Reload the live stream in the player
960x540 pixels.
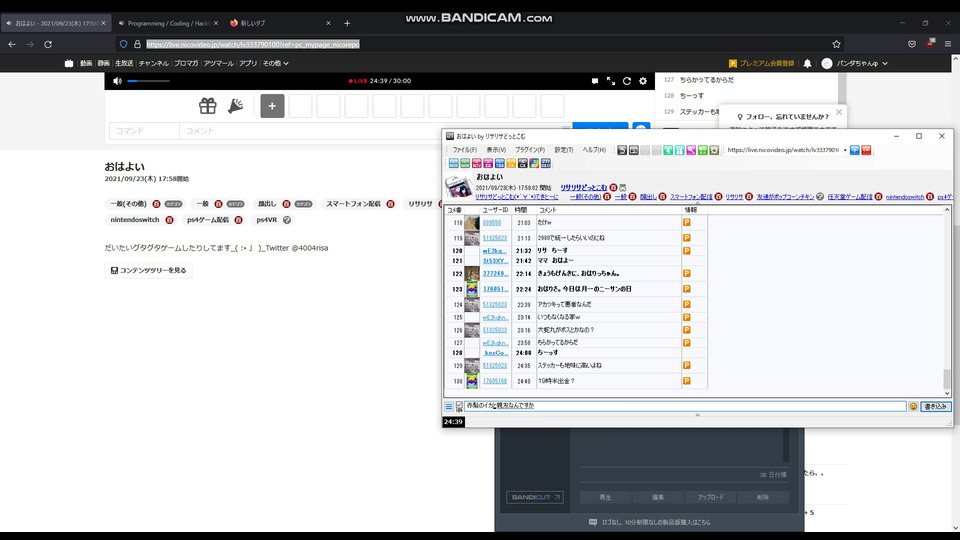[626, 81]
